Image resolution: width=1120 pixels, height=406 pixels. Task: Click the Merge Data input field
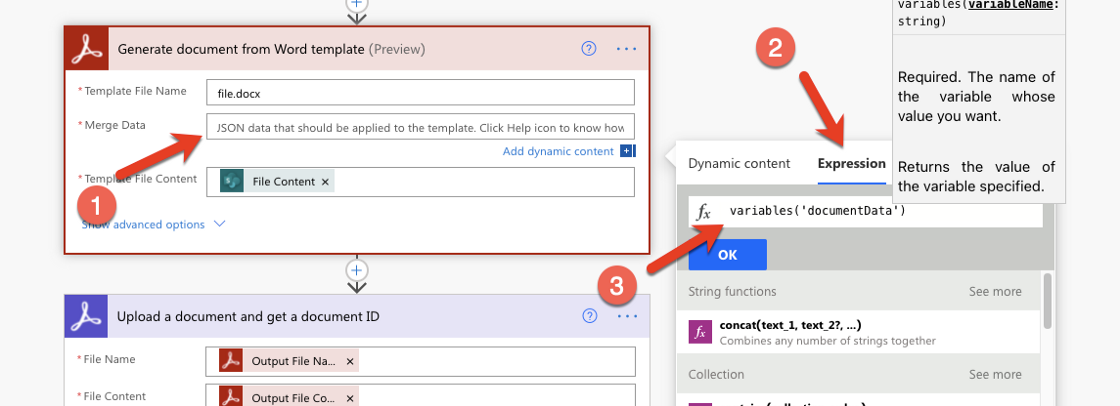421,127
